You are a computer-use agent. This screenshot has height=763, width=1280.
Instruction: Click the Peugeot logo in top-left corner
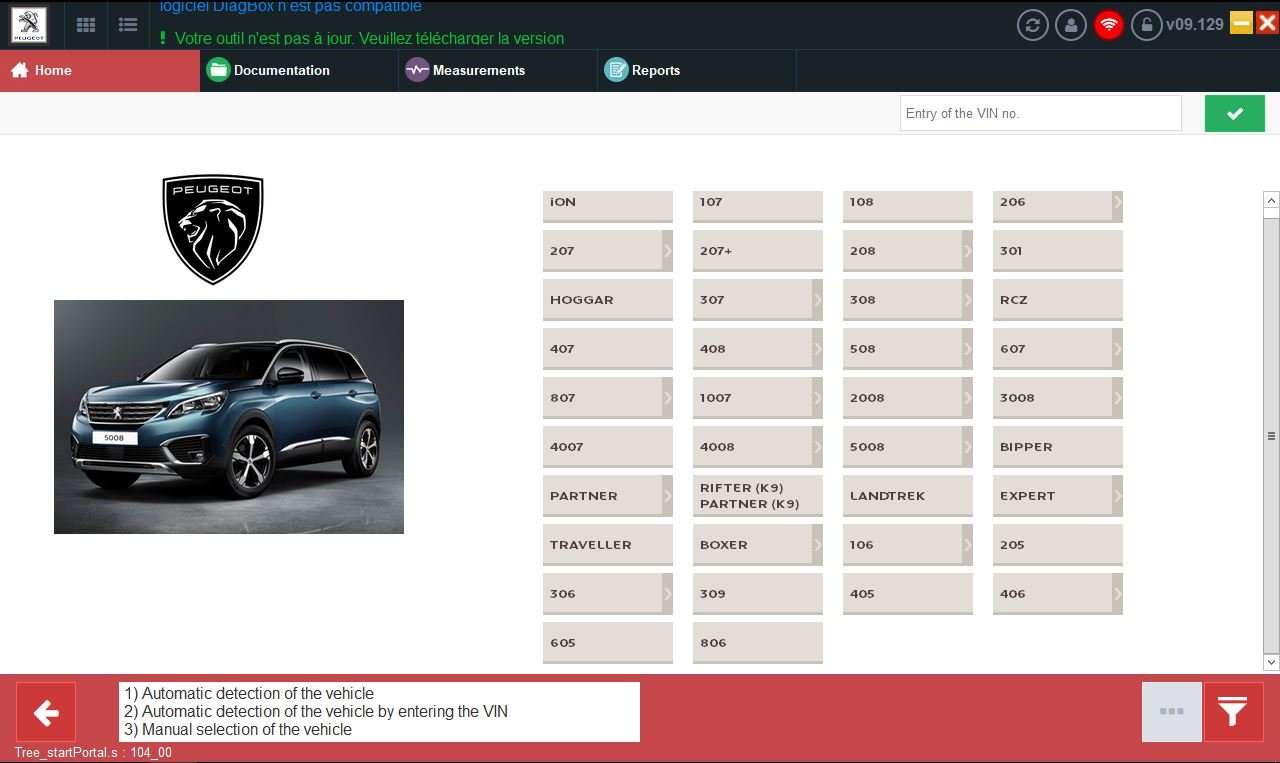pyautogui.click(x=28, y=25)
